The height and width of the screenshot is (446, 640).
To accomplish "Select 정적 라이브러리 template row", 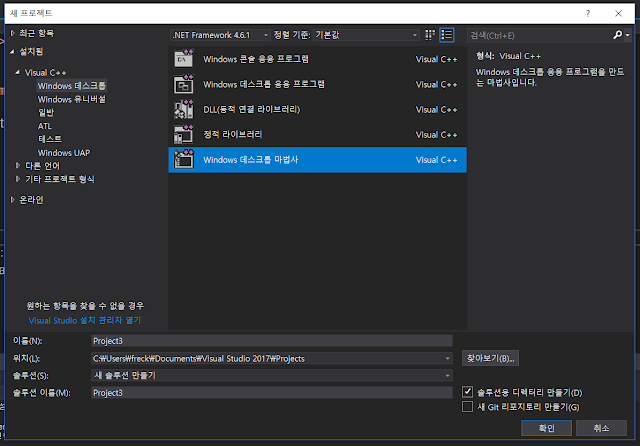I will 318,135.
